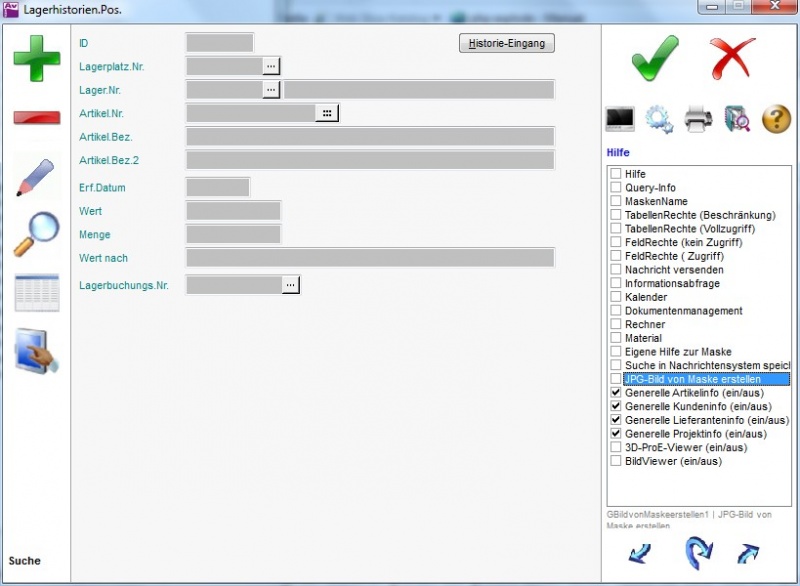The width and height of the screenshot is (800, 586).
Task: Click the Historie-Eingang button
Action: pos(506,44)
